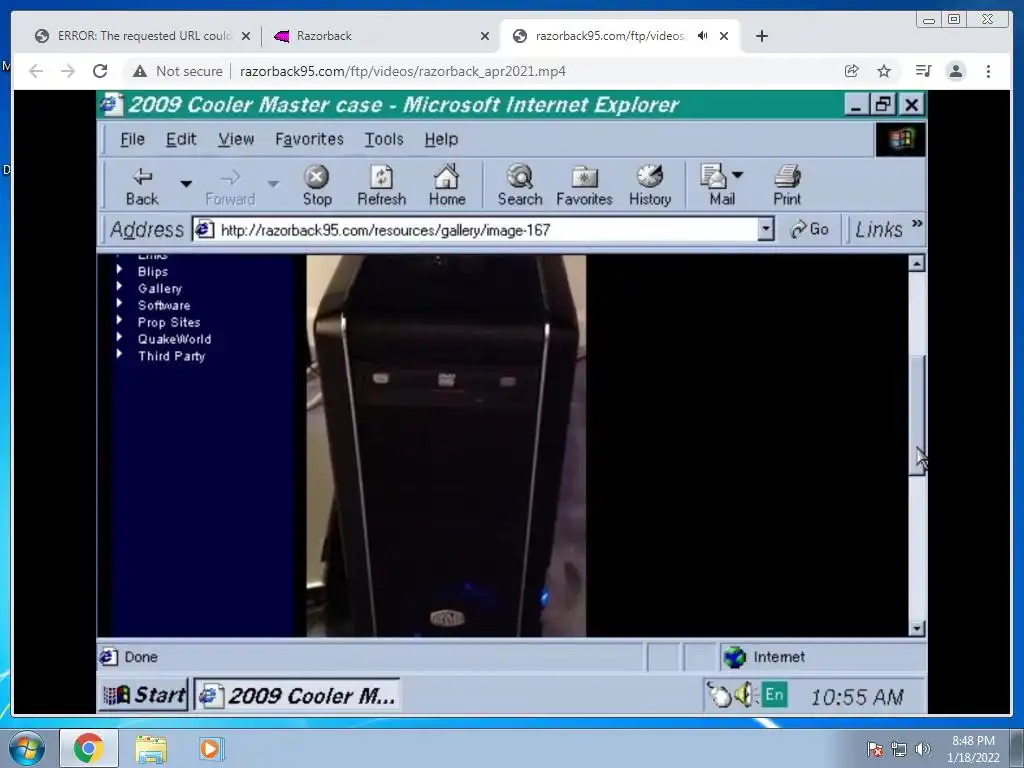Viewport: 1024px width, 768px height.
Task: Open Windows Explorer from the taskbar
Action: click(150, 748)
